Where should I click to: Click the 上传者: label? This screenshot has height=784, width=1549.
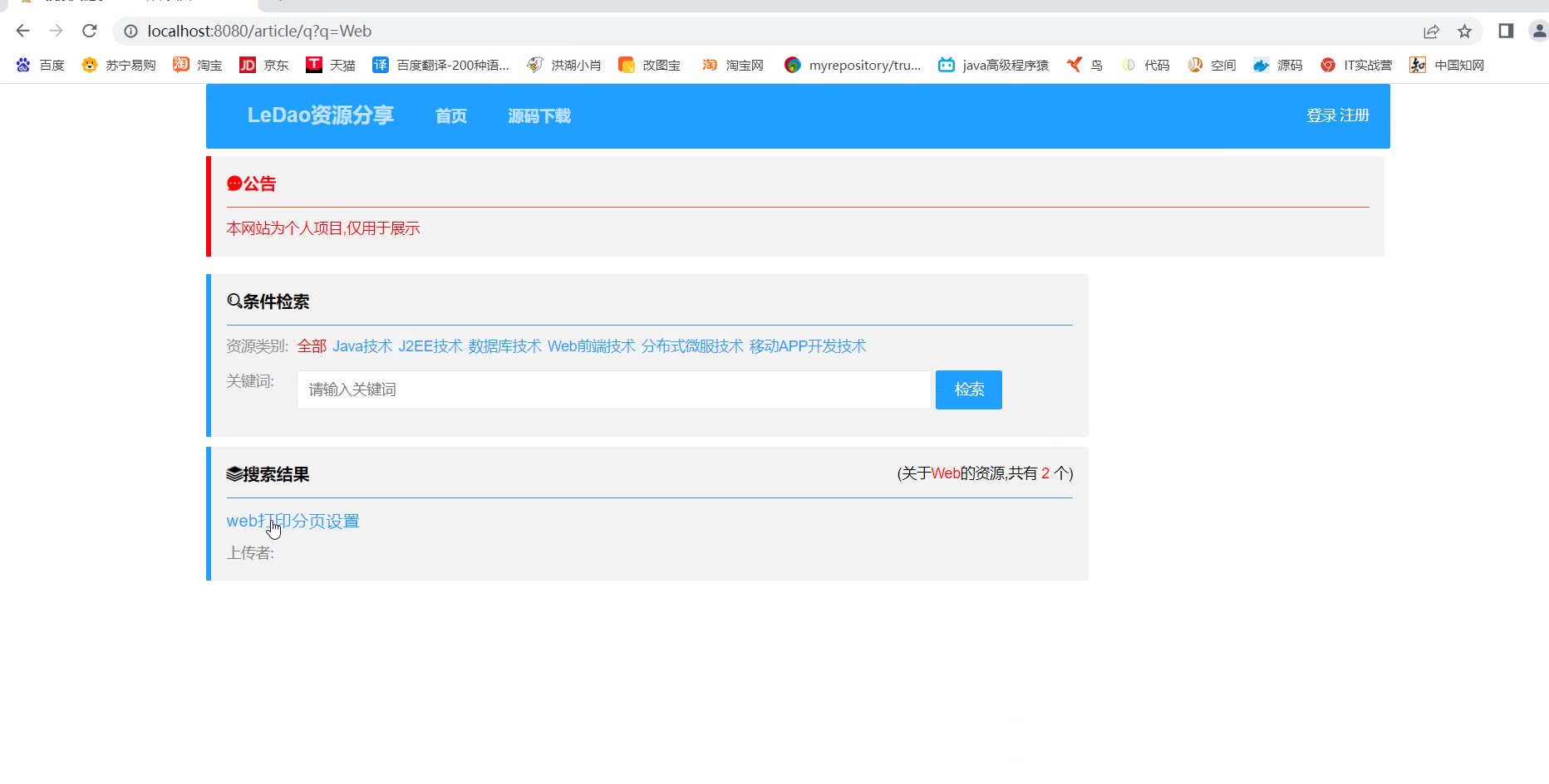click(250, 553)
